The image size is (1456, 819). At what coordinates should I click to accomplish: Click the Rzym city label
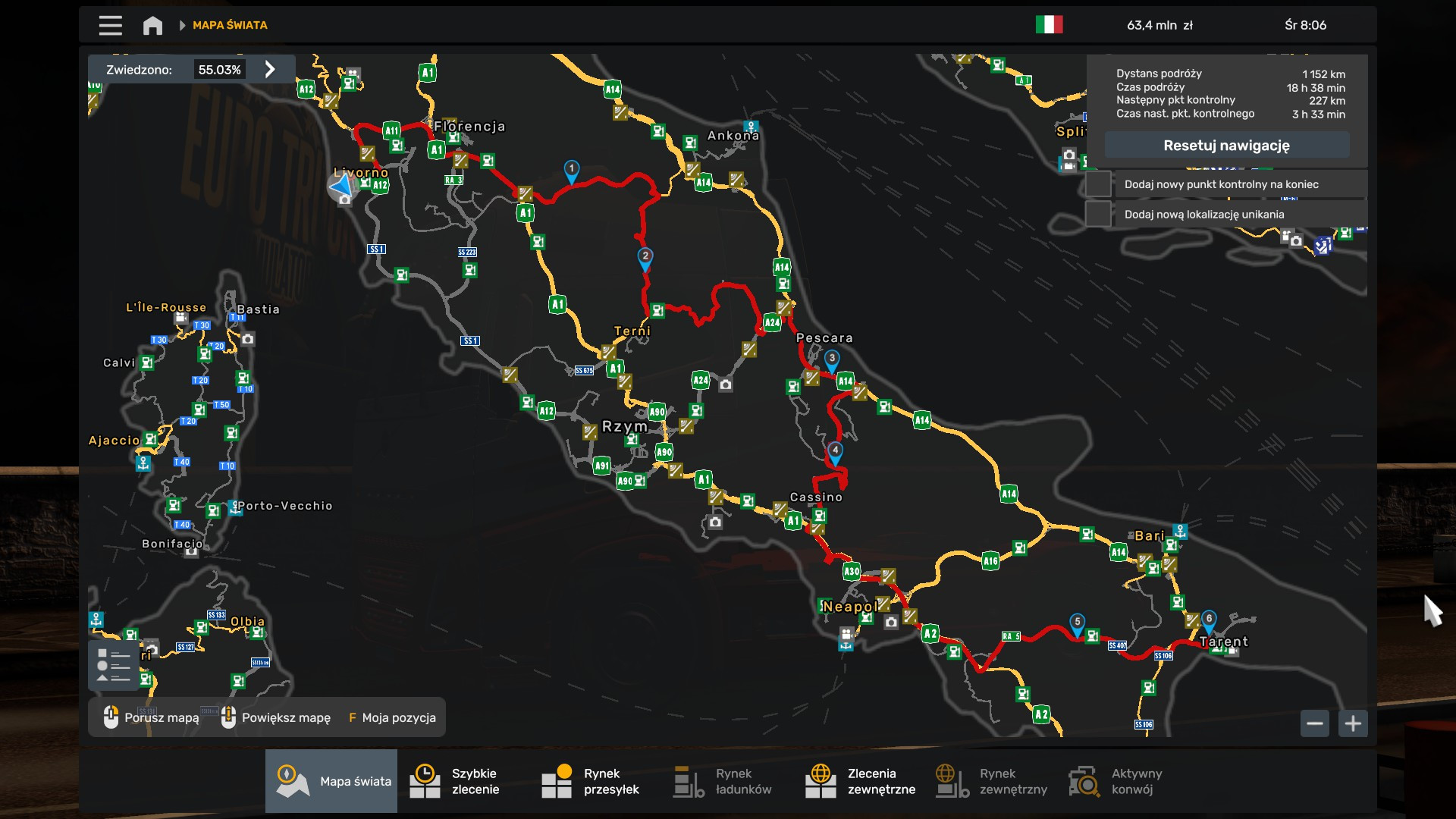(625, 426)
